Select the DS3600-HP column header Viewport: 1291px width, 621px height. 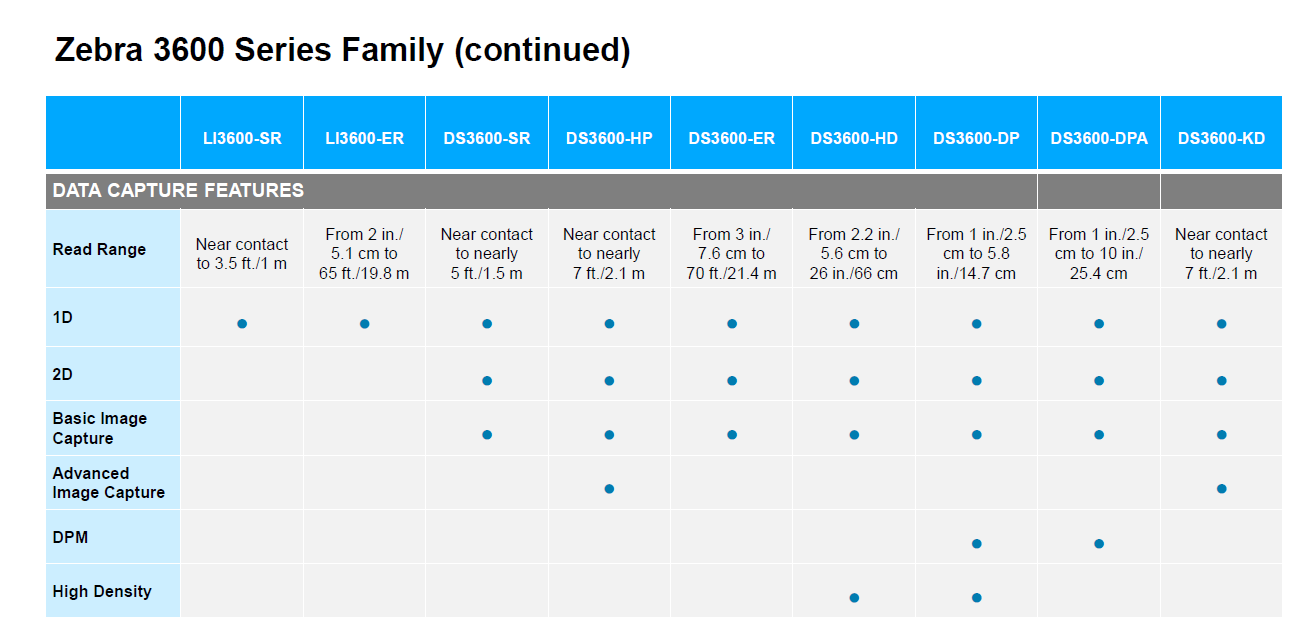609,138
